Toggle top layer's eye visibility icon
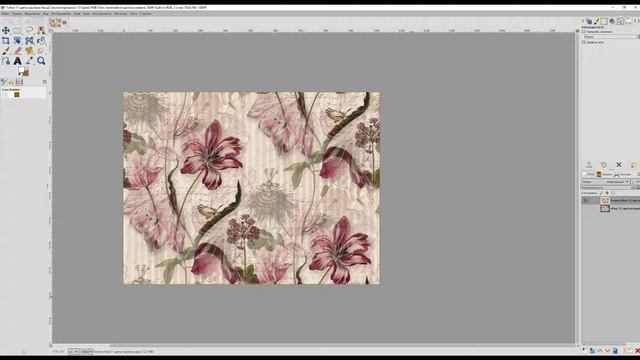 585,200
